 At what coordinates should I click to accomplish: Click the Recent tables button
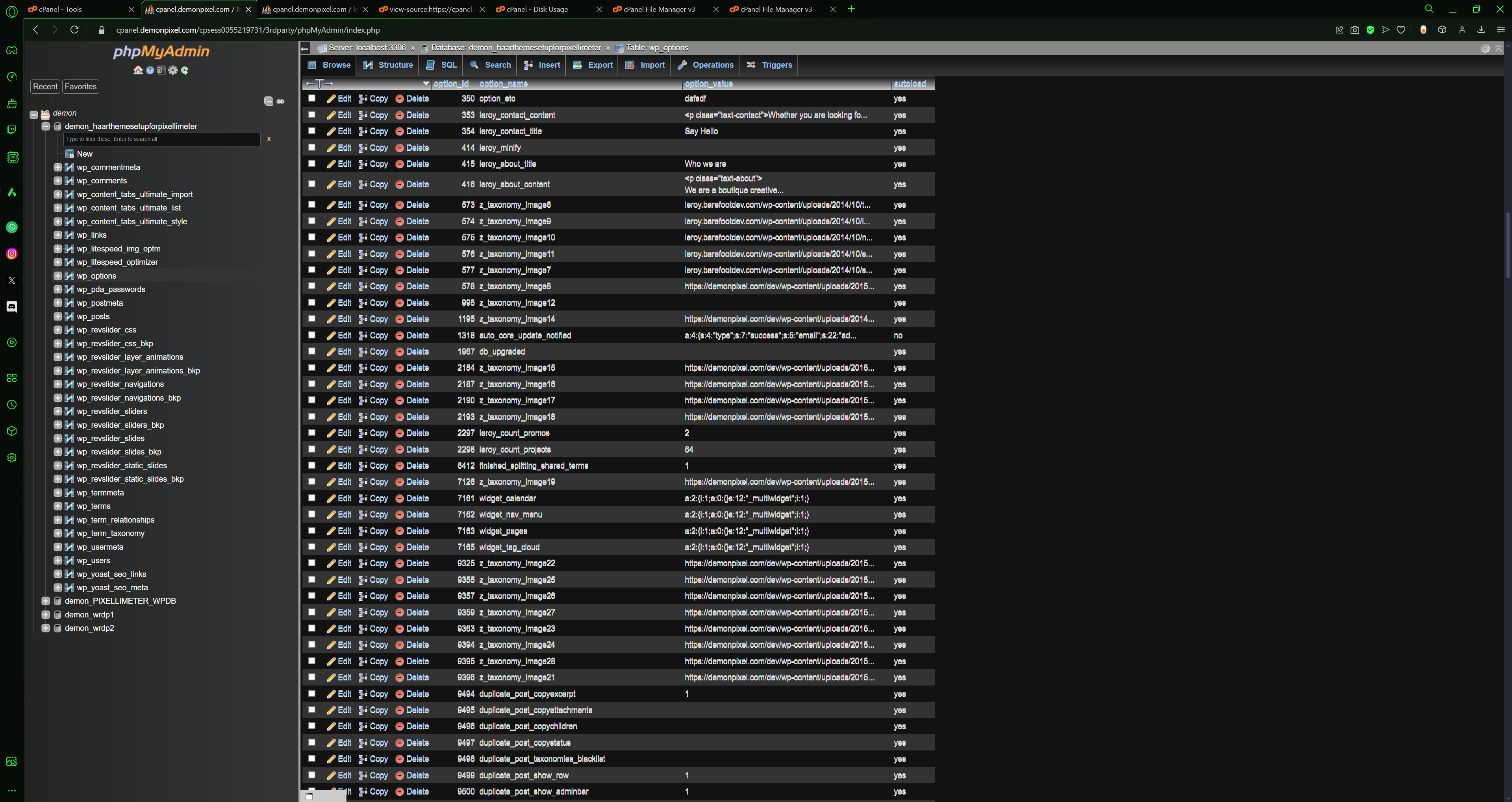click(45, 87)
